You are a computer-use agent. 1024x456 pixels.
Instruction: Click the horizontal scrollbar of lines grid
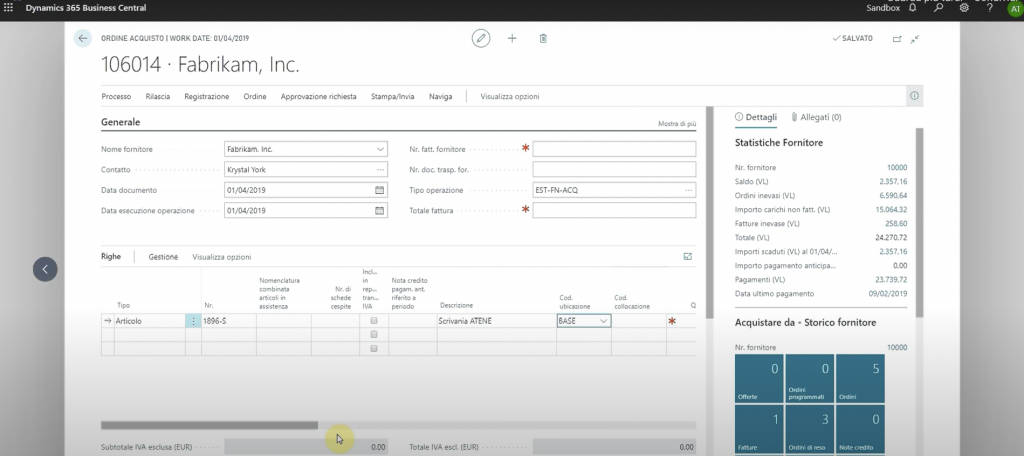209,425
